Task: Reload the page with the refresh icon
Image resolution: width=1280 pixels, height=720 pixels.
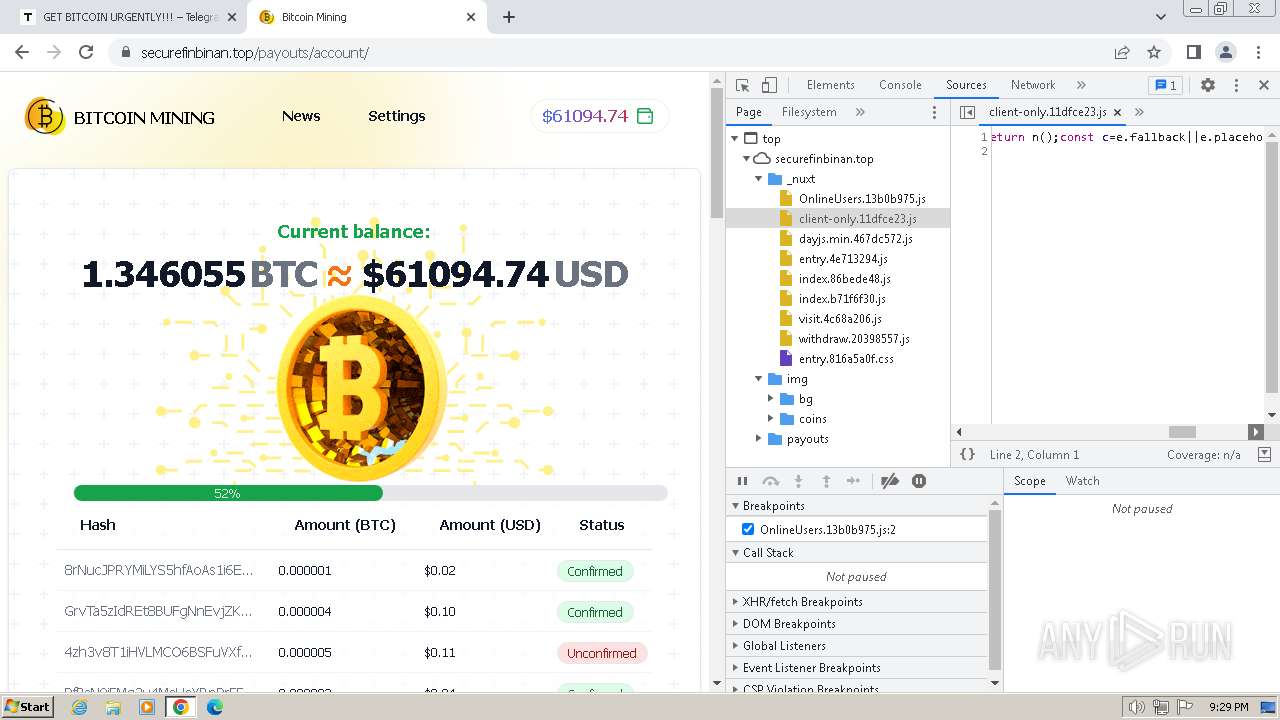Action: click(x=86, y=52)
